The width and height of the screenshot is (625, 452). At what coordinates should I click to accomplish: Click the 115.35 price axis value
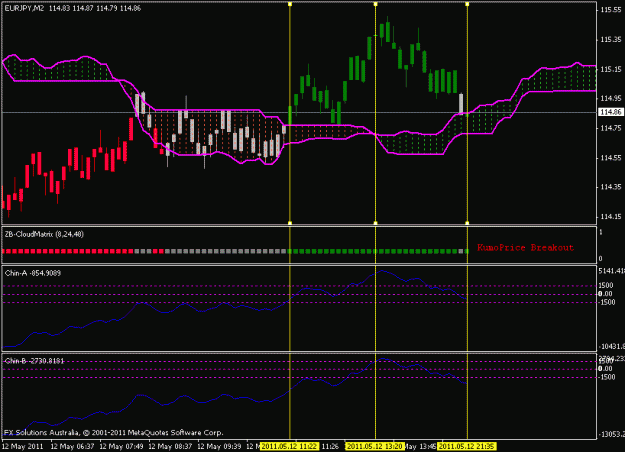pos(610,39)
